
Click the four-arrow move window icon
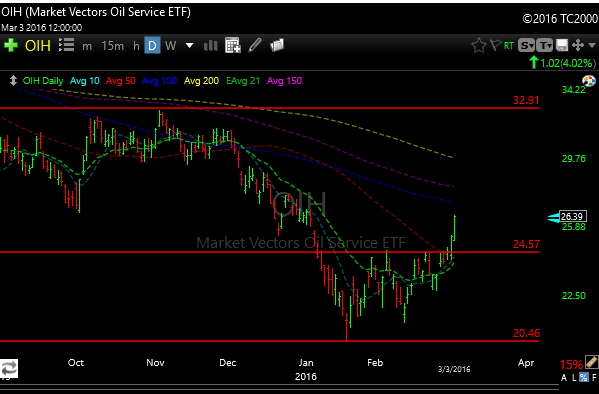point(578,45)
